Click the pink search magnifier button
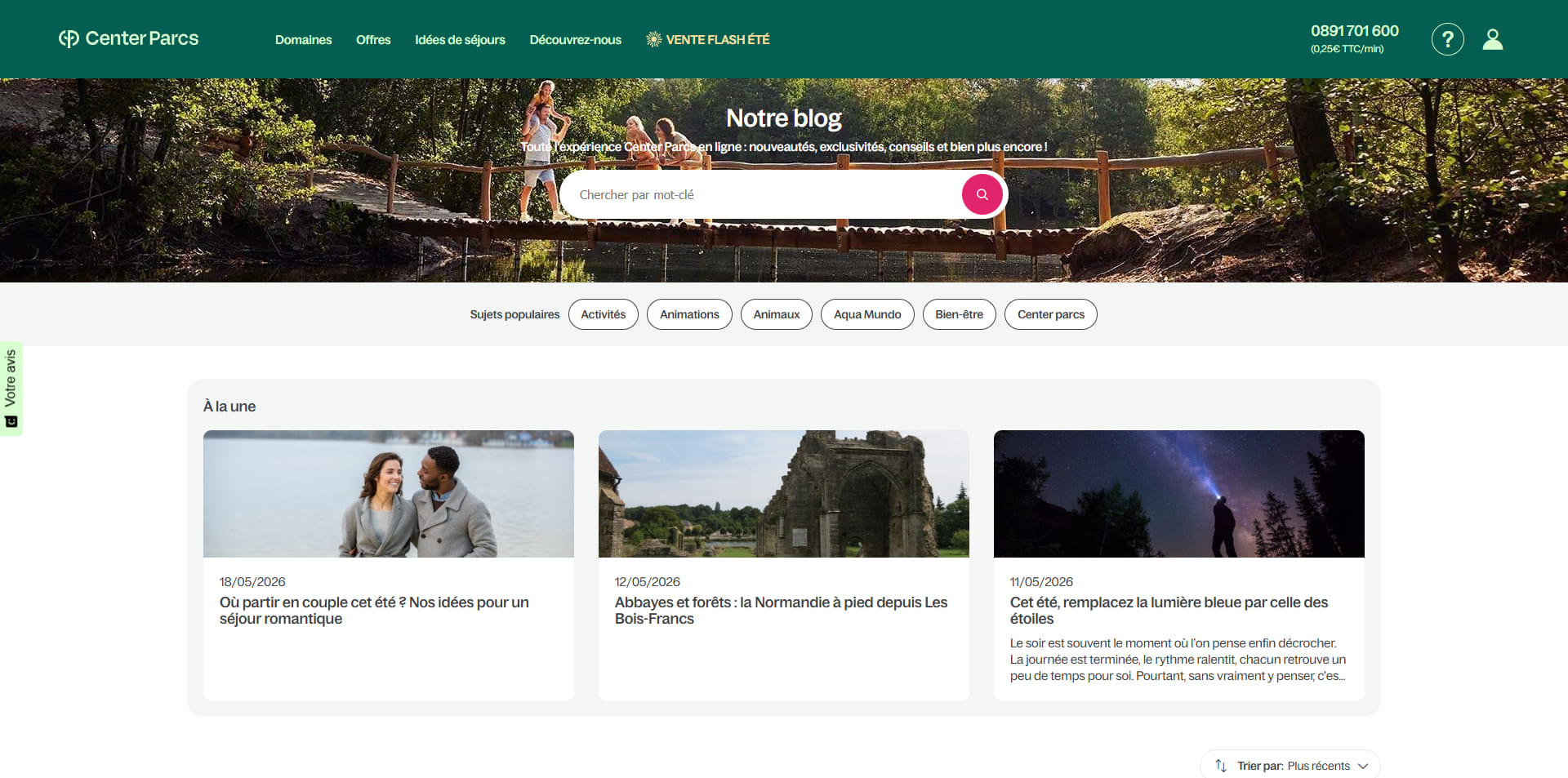Viewport: 1568px width, 778px height. [x=982, y=194]
